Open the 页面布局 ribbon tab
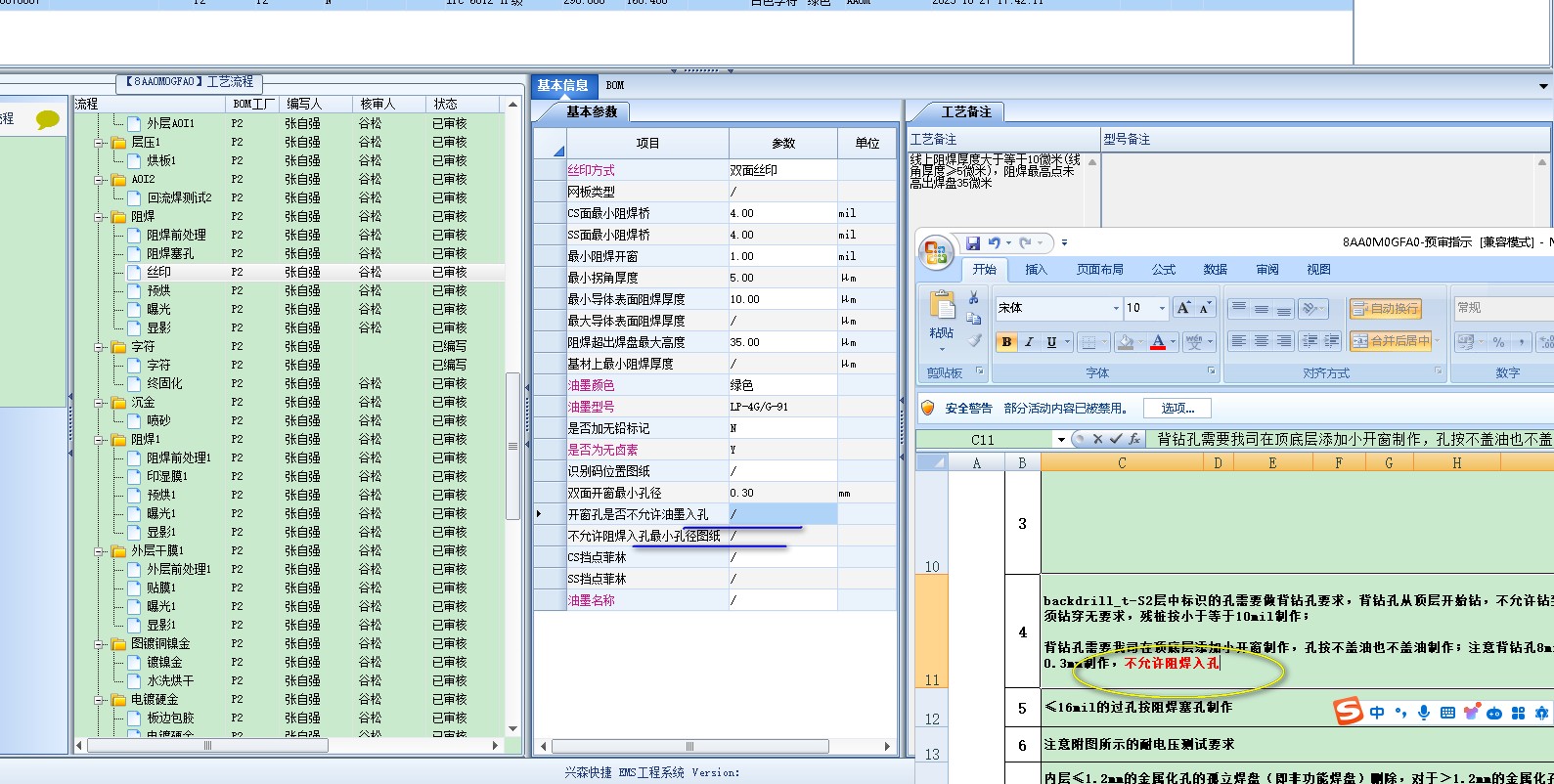1554x784 pixels. [1100, 270]
